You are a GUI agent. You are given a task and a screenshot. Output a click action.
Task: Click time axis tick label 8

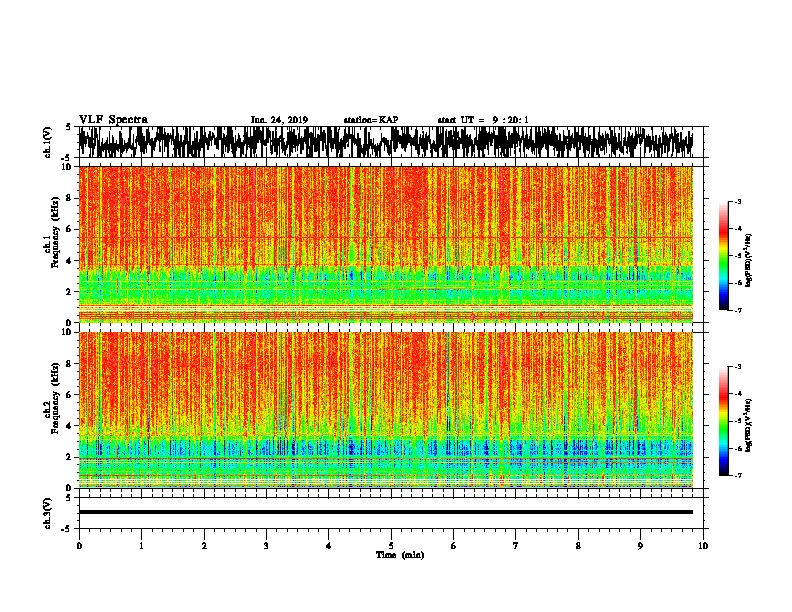[578, 546]
